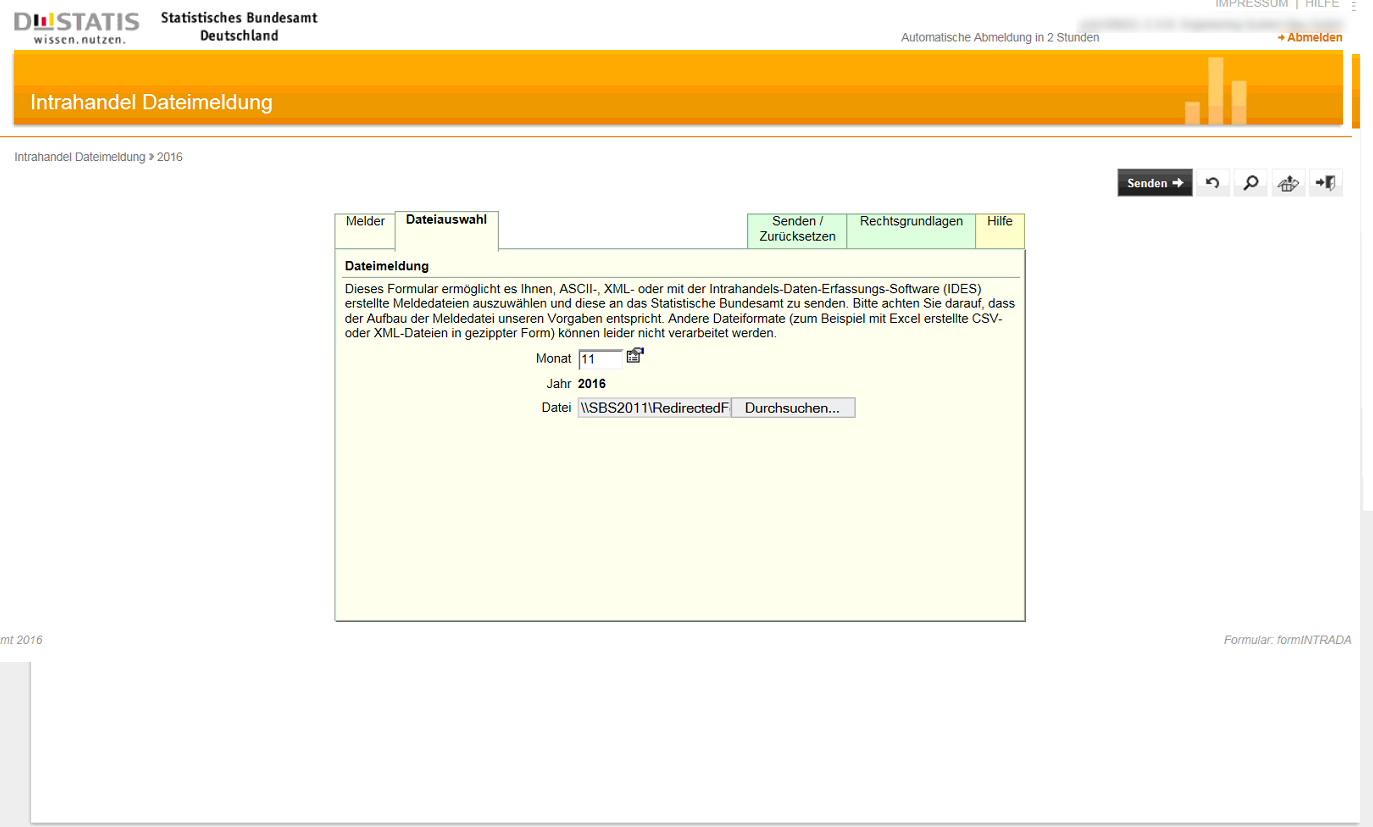Screen dimensions: 1373x827
Task: Click the DESTATIS logo
Action: [x=76, y=27]
